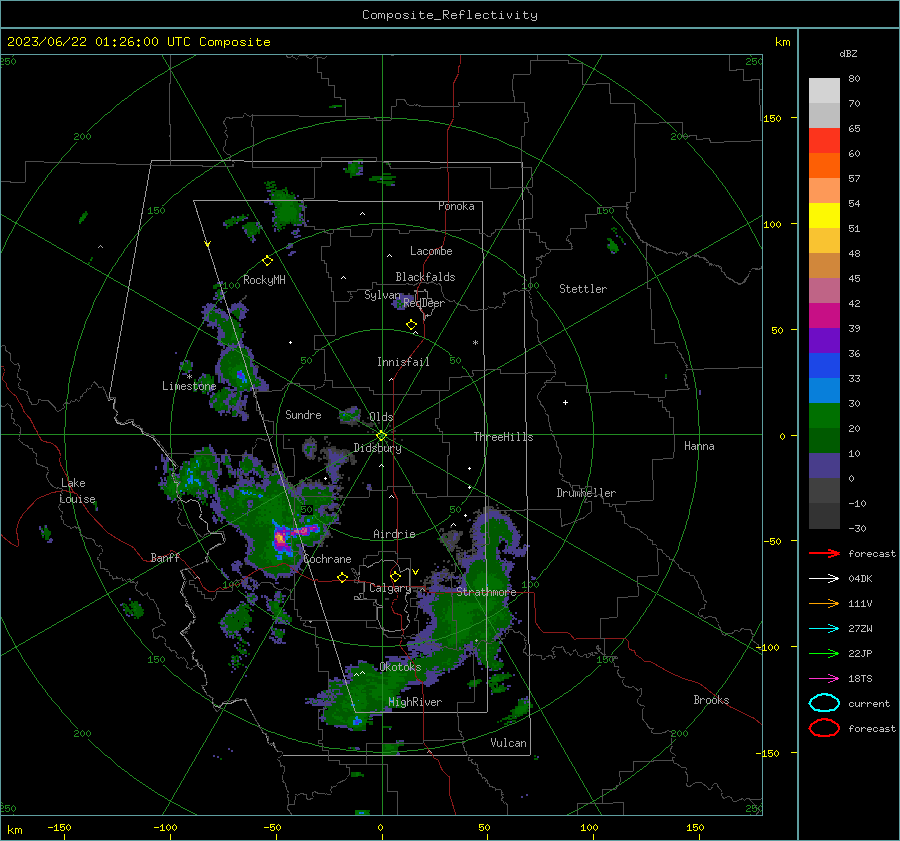Choose the green 22JP arrow icon
Image resolution: width=900 pixels, height=841 pixels.
point(824,653)
